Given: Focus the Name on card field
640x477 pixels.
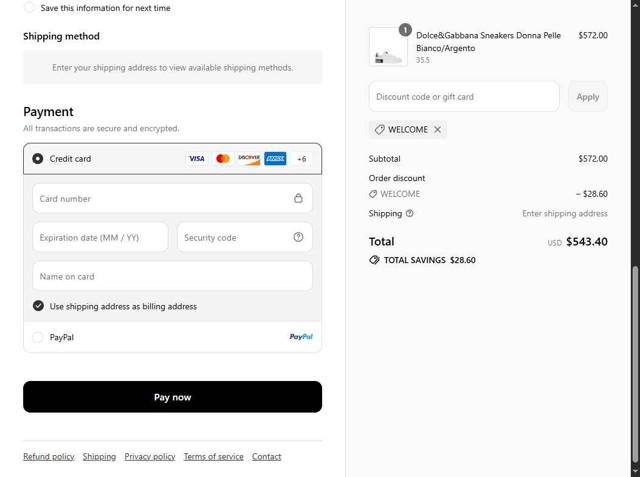Looking at the screenshot, I should (x=172, y=276).
